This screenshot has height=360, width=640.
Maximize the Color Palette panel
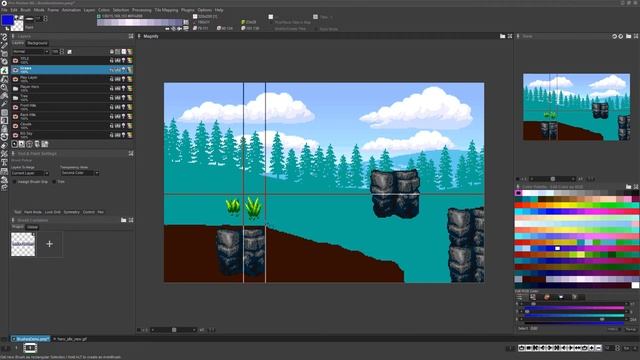(x=636, y=187)
